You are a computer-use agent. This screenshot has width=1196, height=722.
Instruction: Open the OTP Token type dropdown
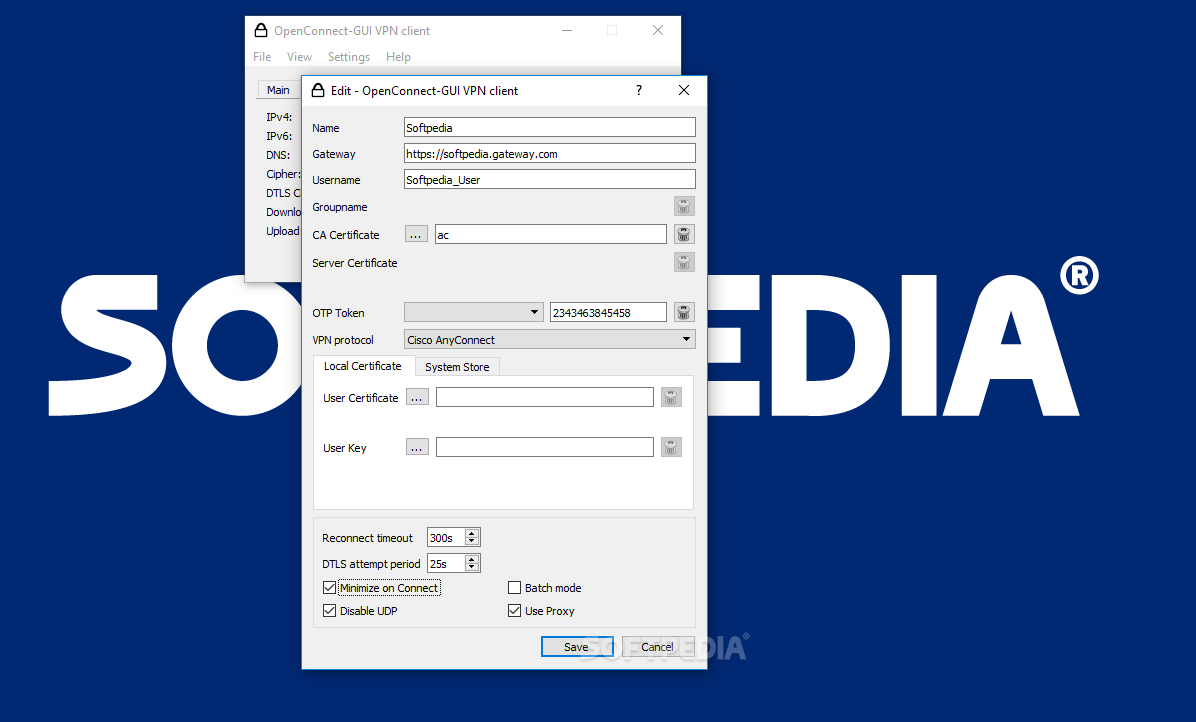pyautogui.click(x=474, y=312)
